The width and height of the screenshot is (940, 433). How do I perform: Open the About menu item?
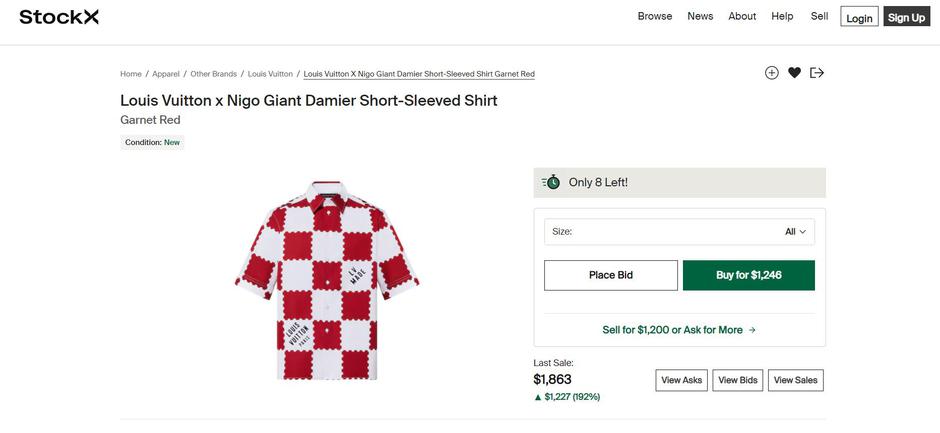coord(742,16)
